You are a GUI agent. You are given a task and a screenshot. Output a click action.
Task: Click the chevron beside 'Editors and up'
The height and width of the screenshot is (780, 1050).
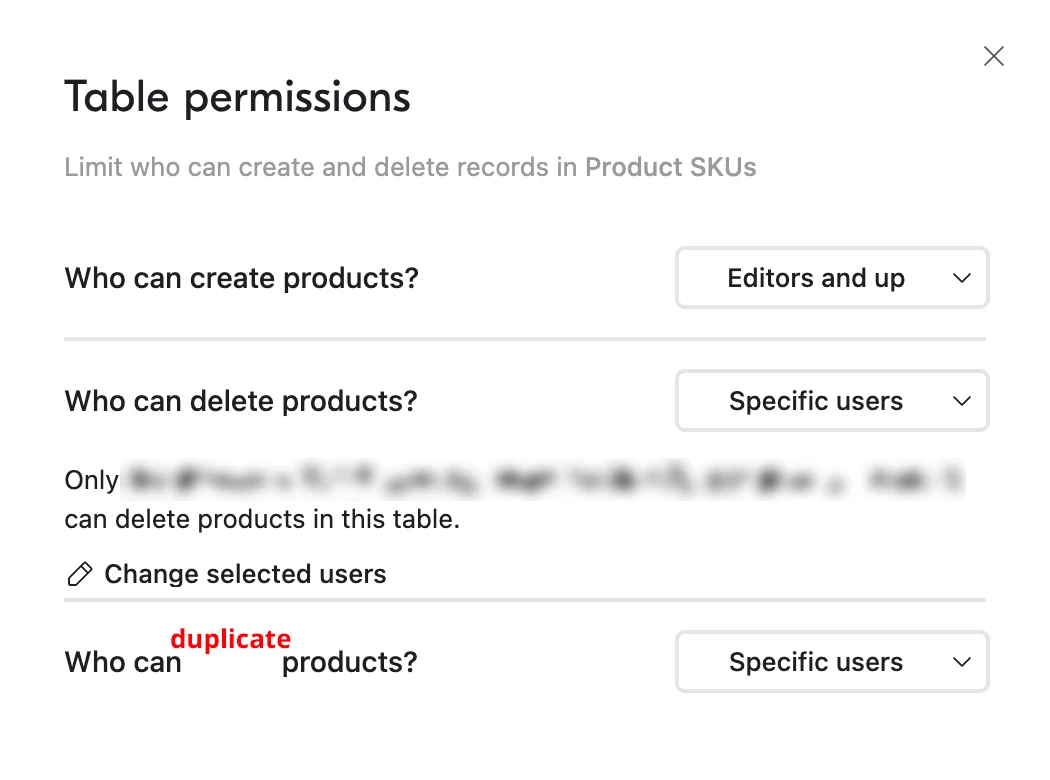tap(962, 278)
